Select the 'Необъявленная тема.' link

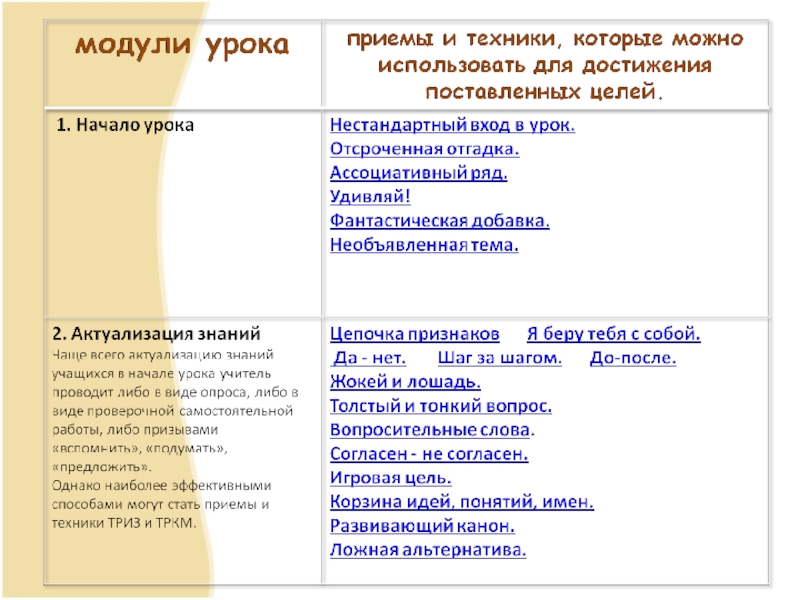click(424, 245)
